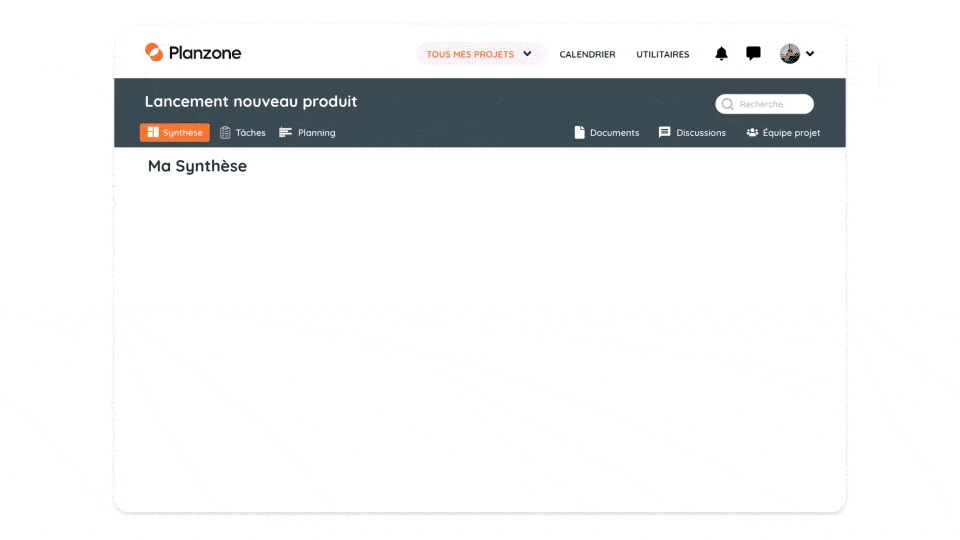This screenshot has width=960, height=540.
Task: Click the Discussions speech bubble icon
Action: click(x=664, y=132)
